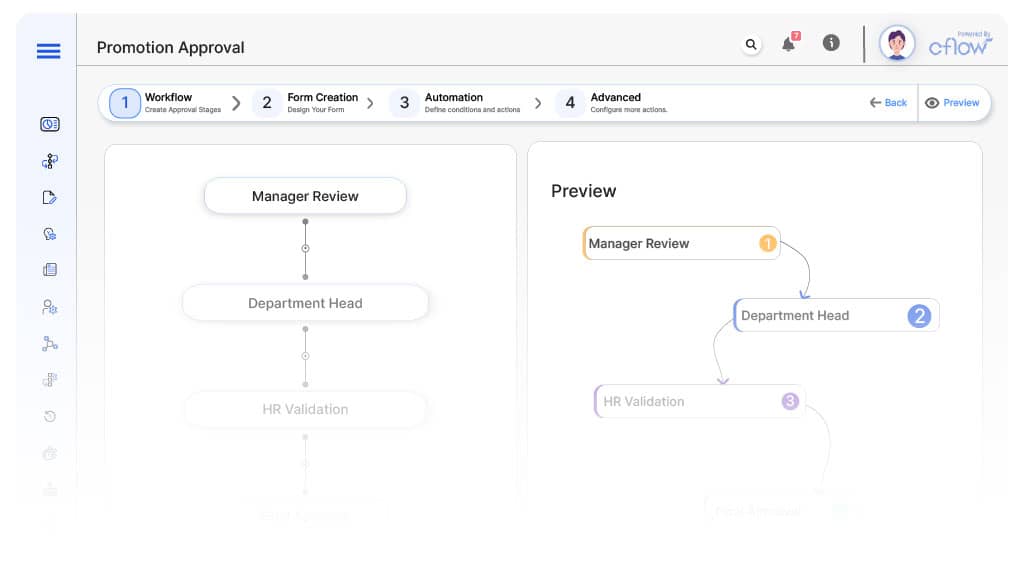
Task: Select HR Validation card in Preview
Action: (699, 401)
